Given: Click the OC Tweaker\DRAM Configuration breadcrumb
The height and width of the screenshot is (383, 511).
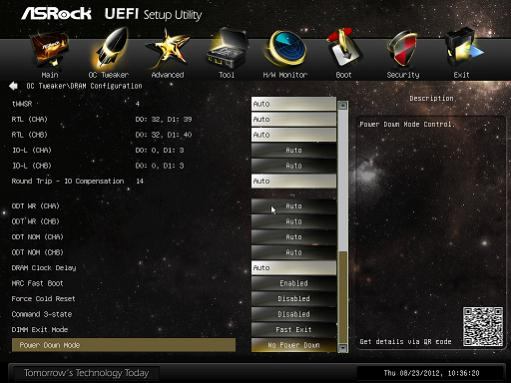Looking at the screenshot, I should pos(84,86).
